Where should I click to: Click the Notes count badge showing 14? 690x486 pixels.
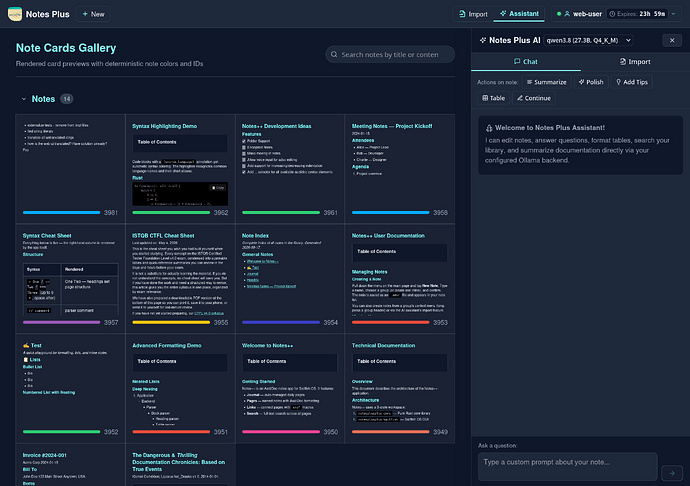[66, 99]
